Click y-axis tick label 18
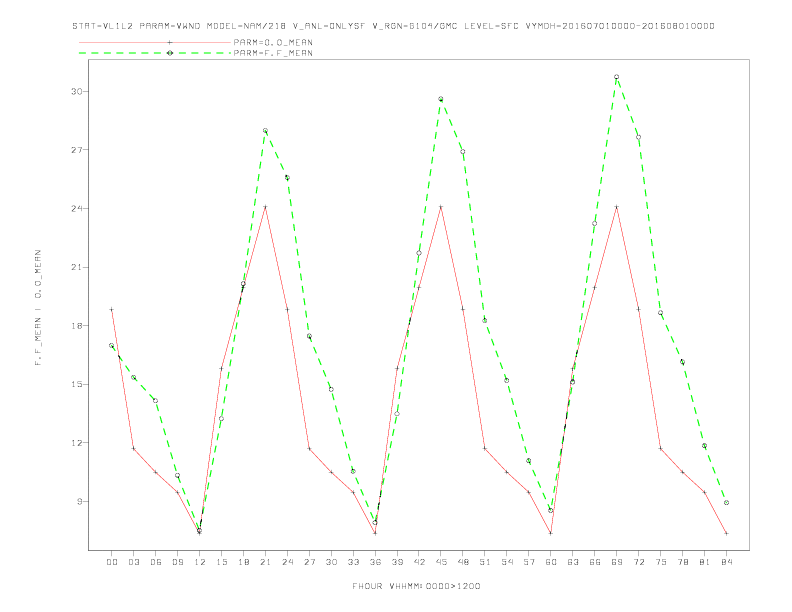The width and height of the screenshot is (792, 612). pos(76,326)
